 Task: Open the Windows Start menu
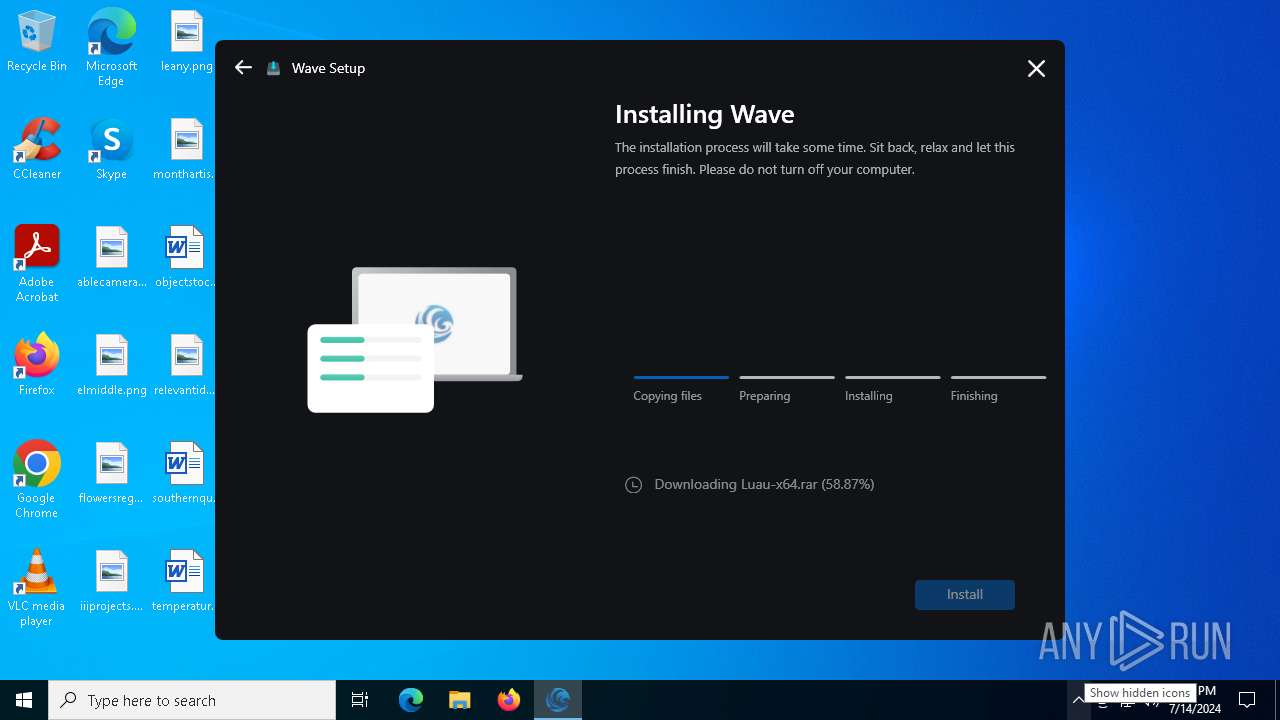pyautogui.click(x=24, y=700)
